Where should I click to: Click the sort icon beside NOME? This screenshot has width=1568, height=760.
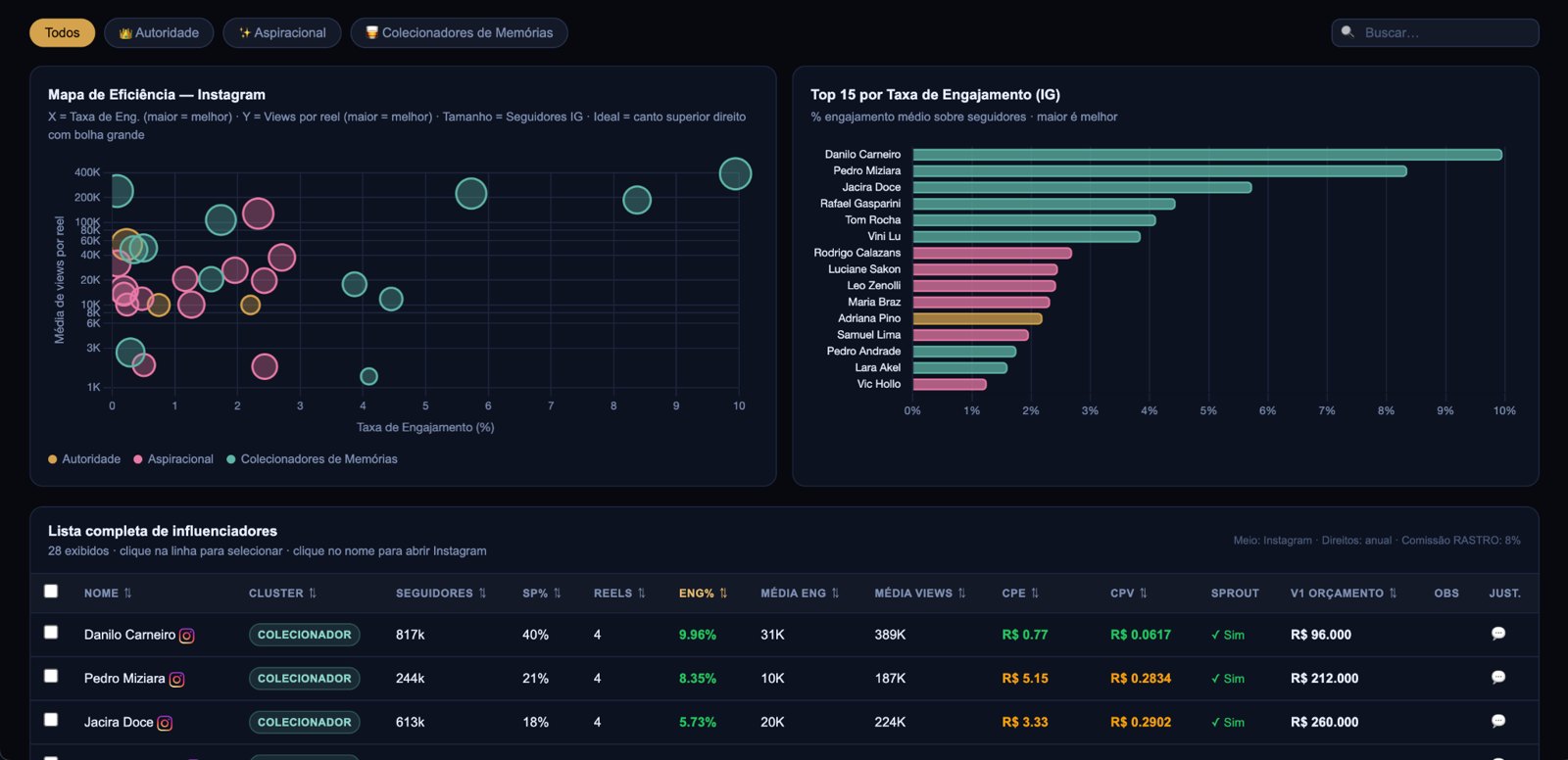(127, 594)
